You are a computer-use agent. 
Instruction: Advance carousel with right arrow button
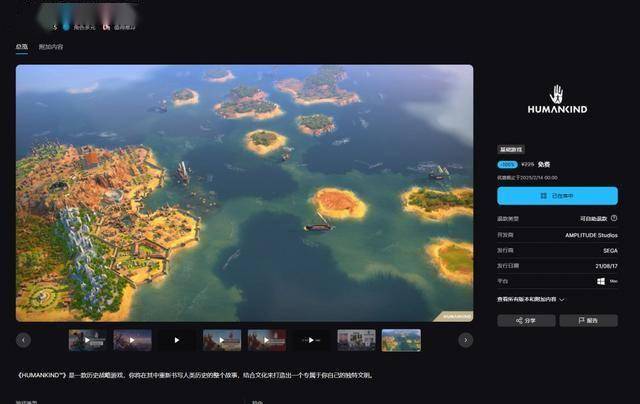coord(466,340)
